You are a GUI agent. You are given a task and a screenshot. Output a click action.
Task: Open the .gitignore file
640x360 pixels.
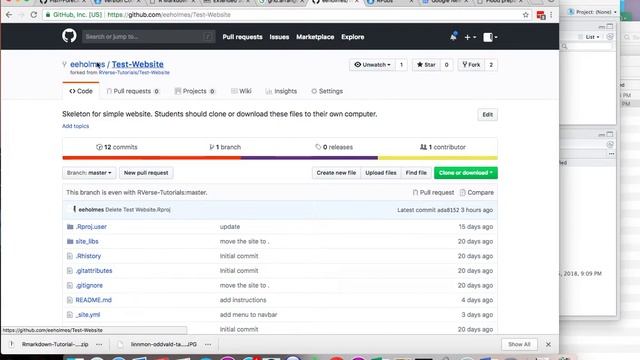(x=89, y=285)
